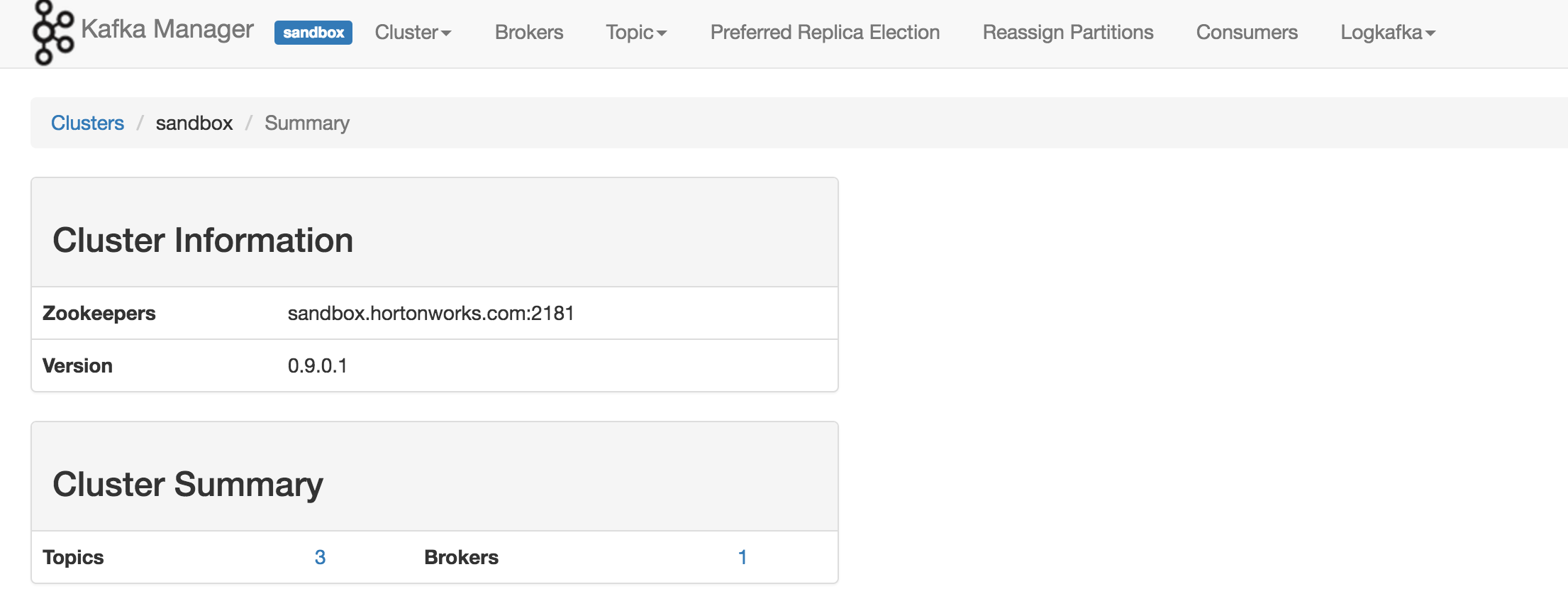This screenshot has height=611, width=1568.
Task: Open the brokers count link showing 1
Action: (742, 557)
